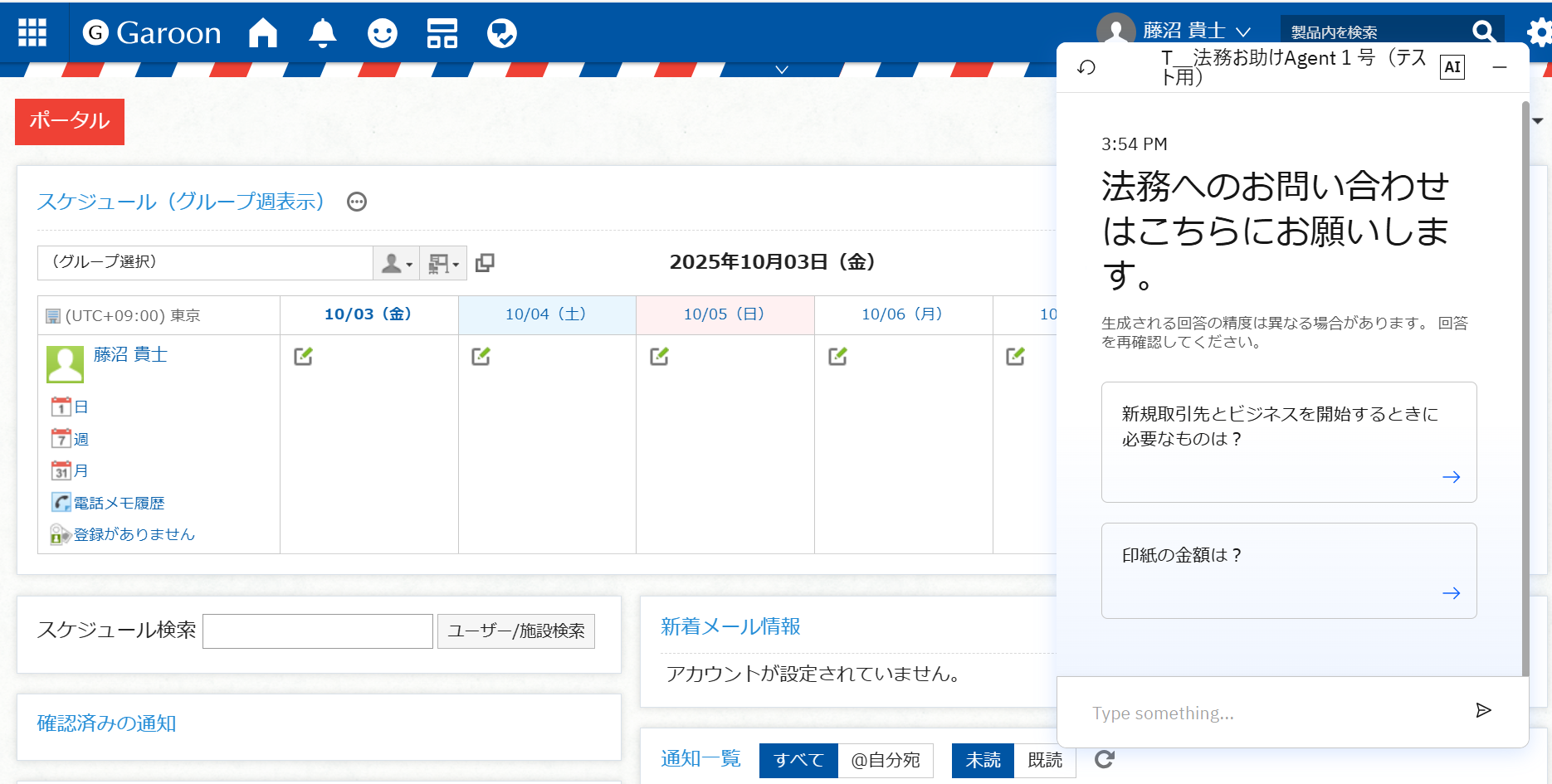Expand the header chevron below the stripe
The image size is (1552, 784).
(x=781, y=70)
